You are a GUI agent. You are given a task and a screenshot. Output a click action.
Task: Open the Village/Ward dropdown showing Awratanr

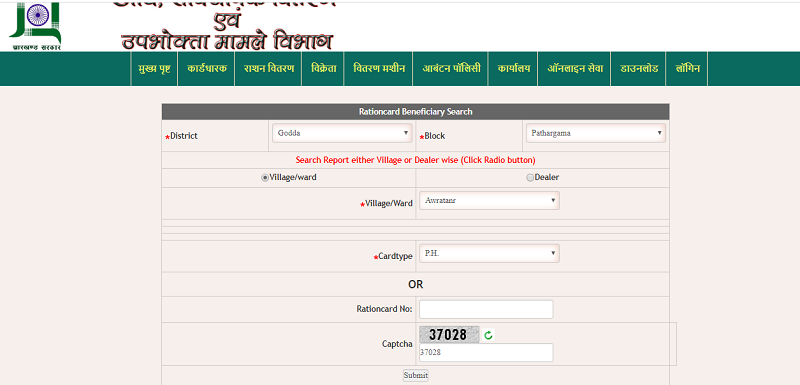point(489,200)
